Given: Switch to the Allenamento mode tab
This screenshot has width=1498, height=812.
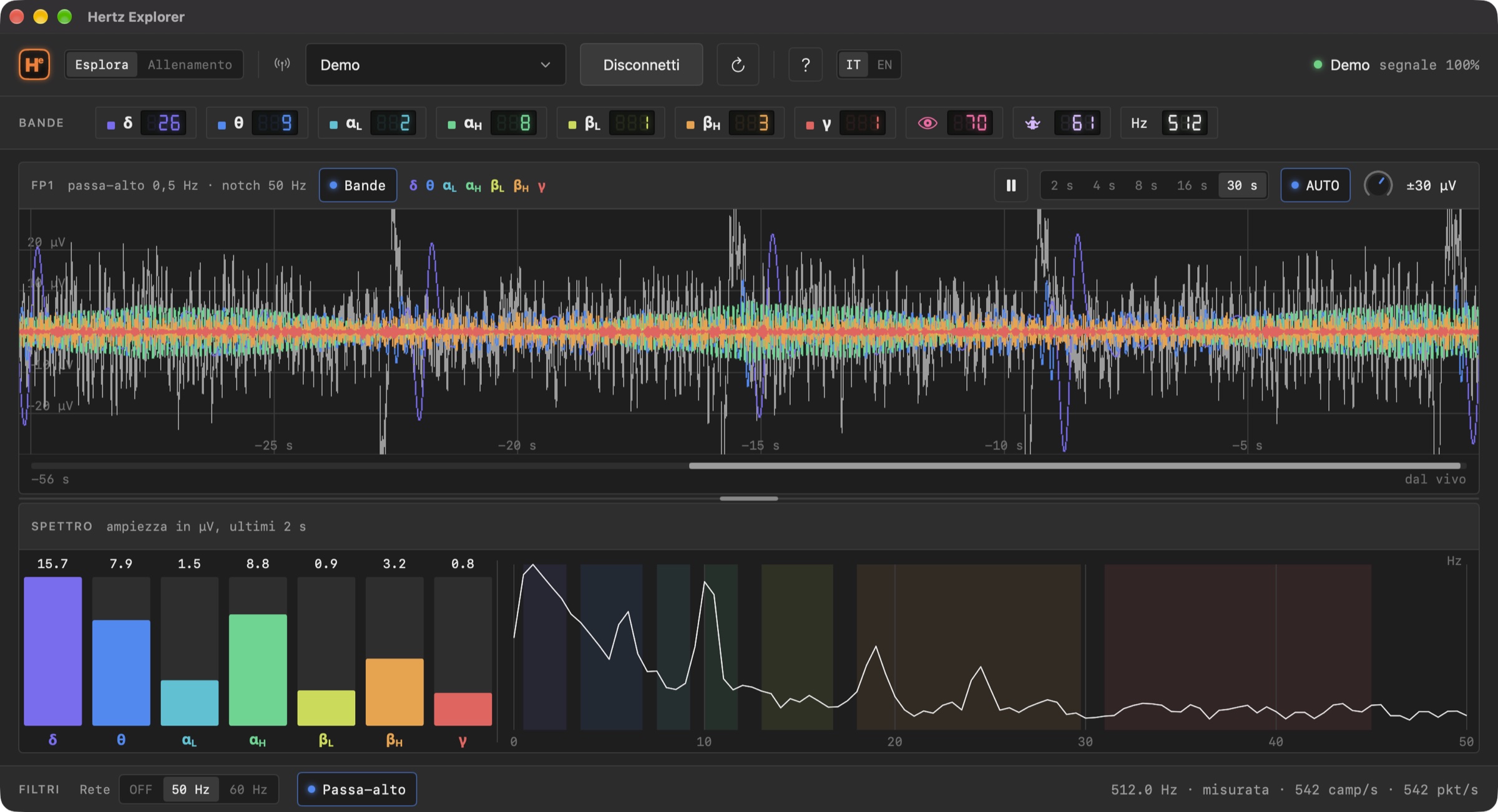Looking at the screenshot, I should 190,64.
